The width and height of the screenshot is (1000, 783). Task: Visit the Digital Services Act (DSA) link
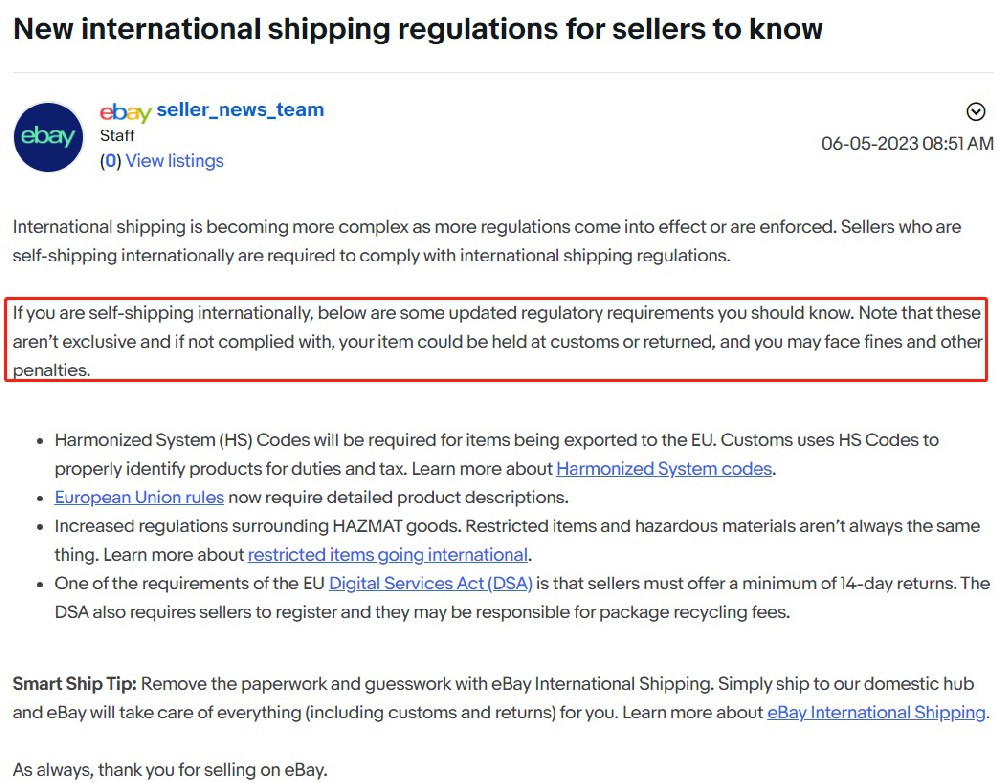(430, 583)
